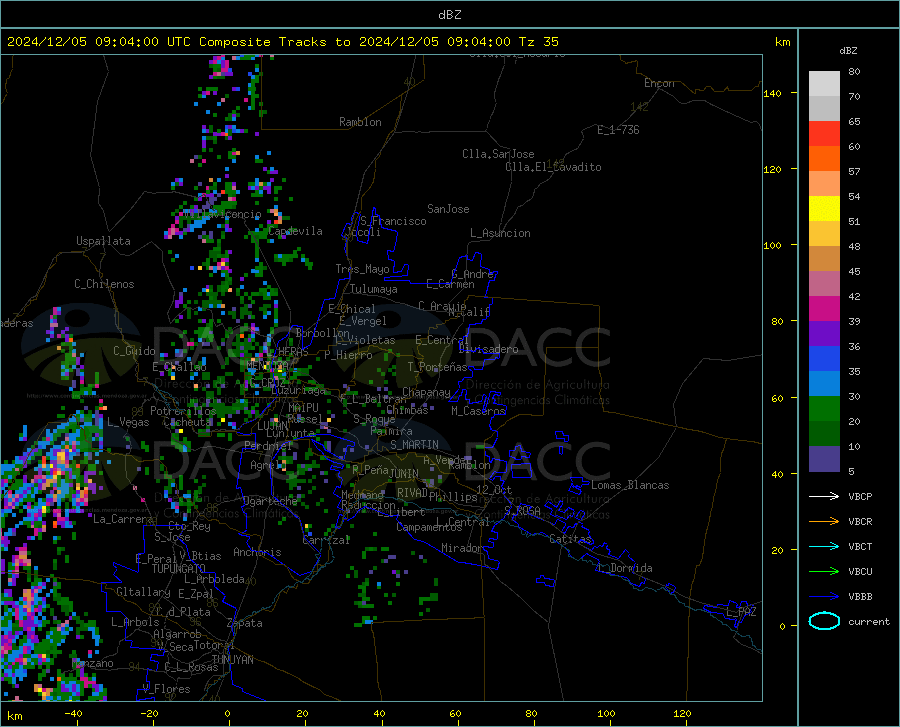Click the La_Carrera map label
Image resolution: width=900 pixels, height=727 pixels.
pyautogui.click(x=123, y=519)
